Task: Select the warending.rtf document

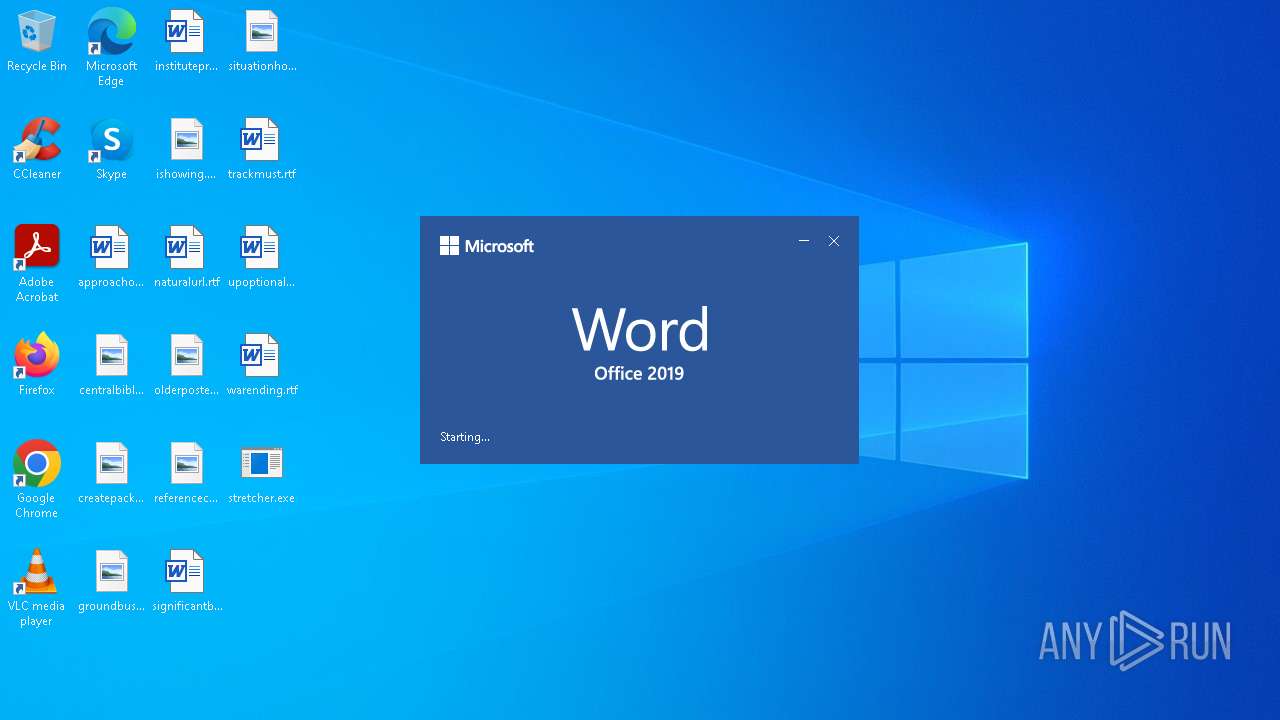Action: point(262,365)
